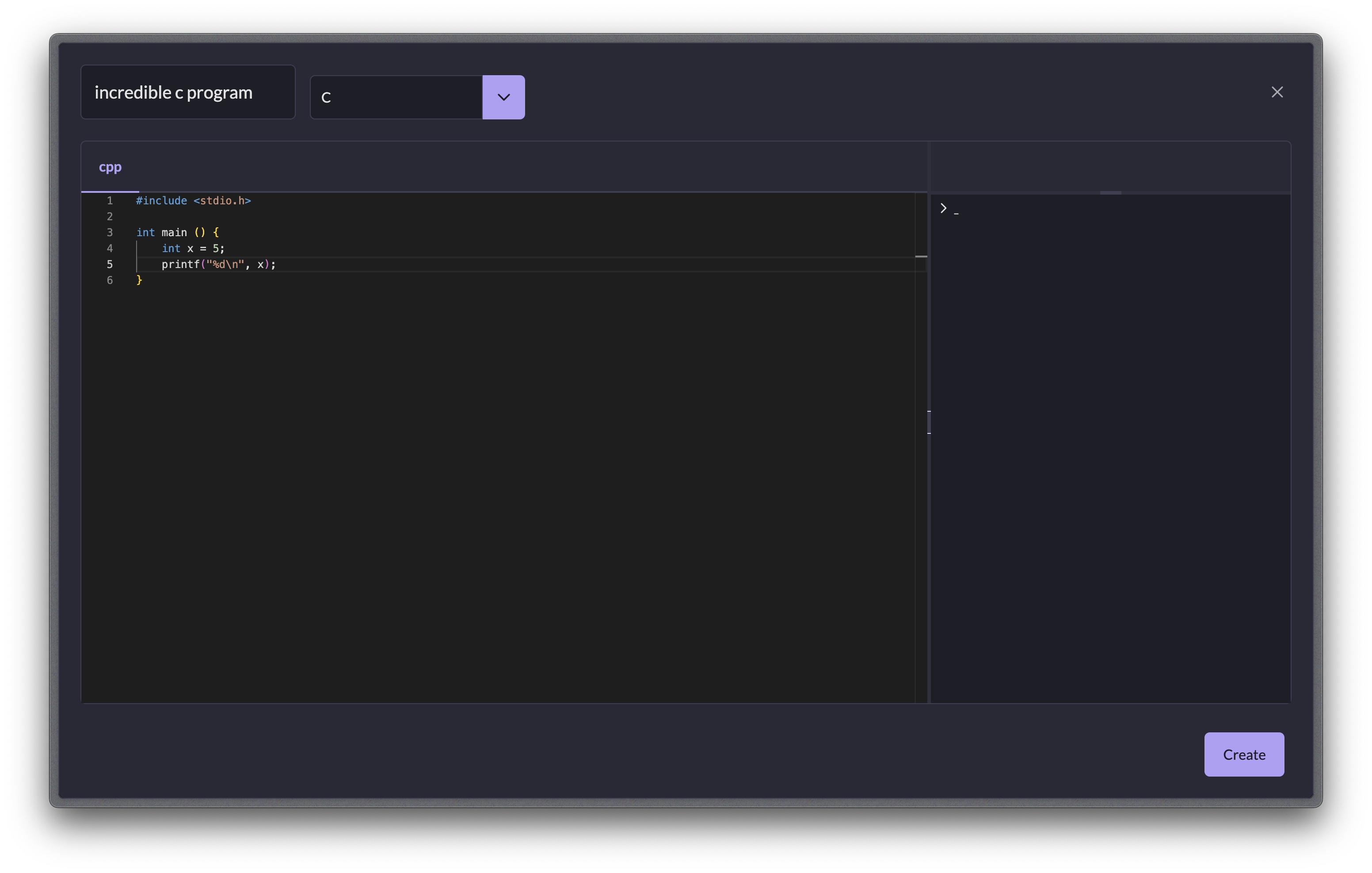Image resolution: width=1372 pixels, height=873 pixels.
Task: Click line number 5 in gutter
Action: (109, 264)
